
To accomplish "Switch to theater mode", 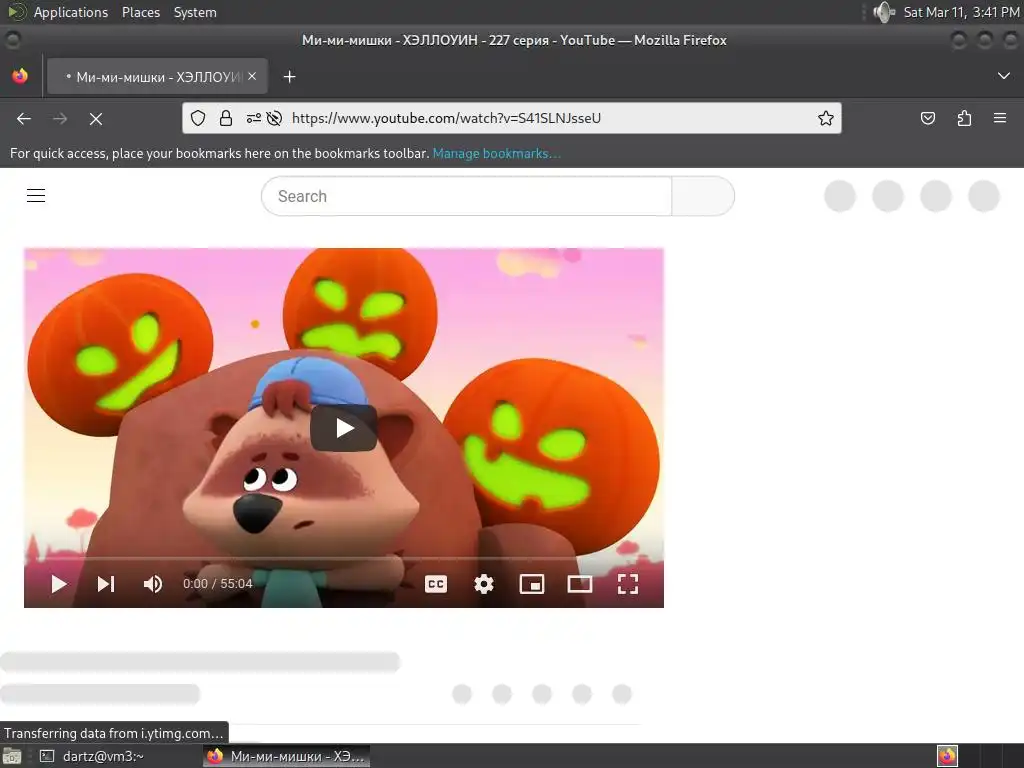I will click(580, 584).
